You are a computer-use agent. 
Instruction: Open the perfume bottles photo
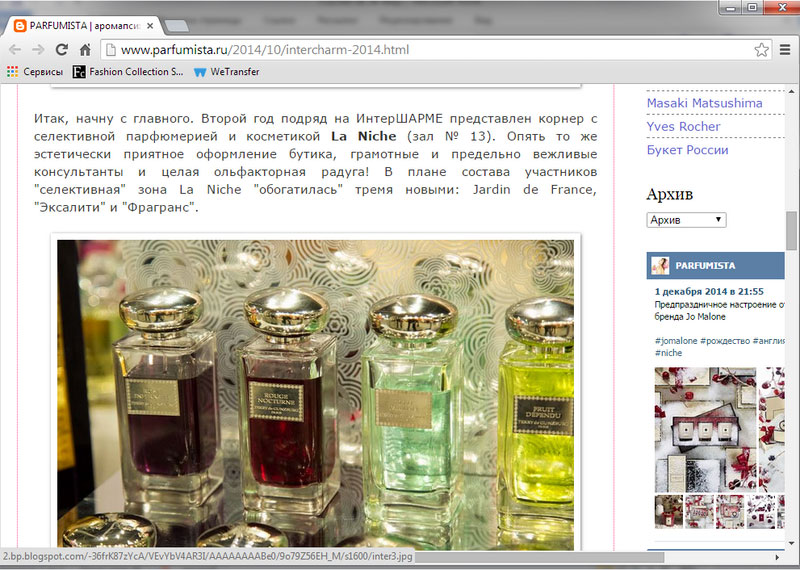tap(315, 394)
